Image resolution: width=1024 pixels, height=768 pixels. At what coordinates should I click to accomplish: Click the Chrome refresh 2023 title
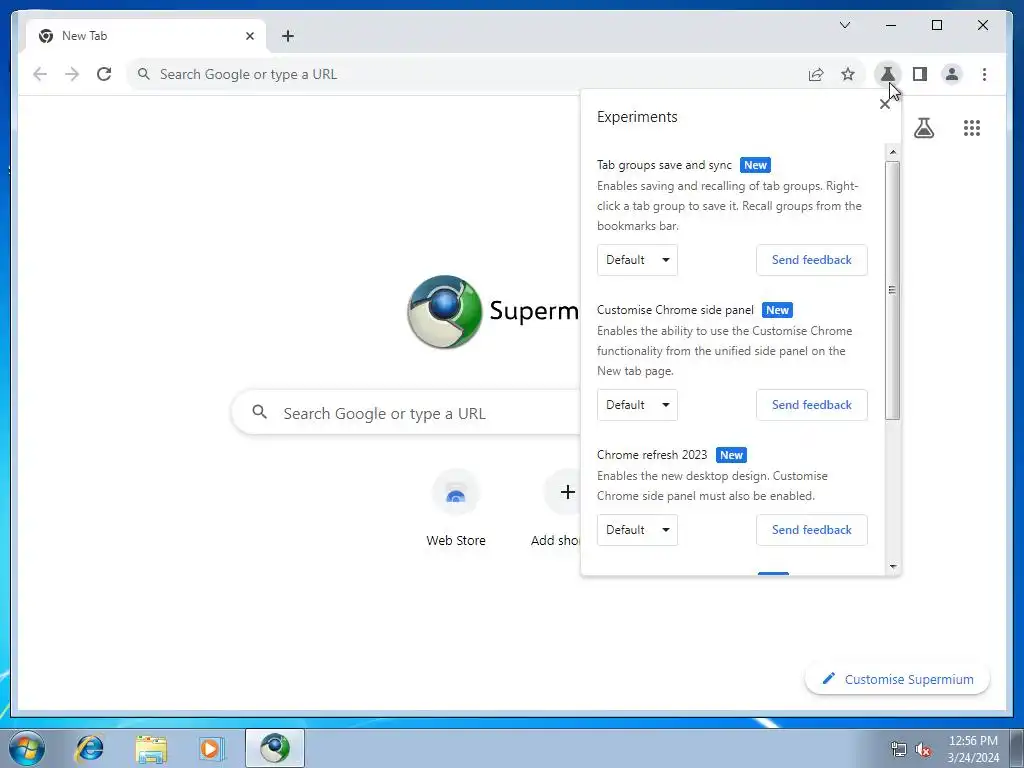point(652,455)
